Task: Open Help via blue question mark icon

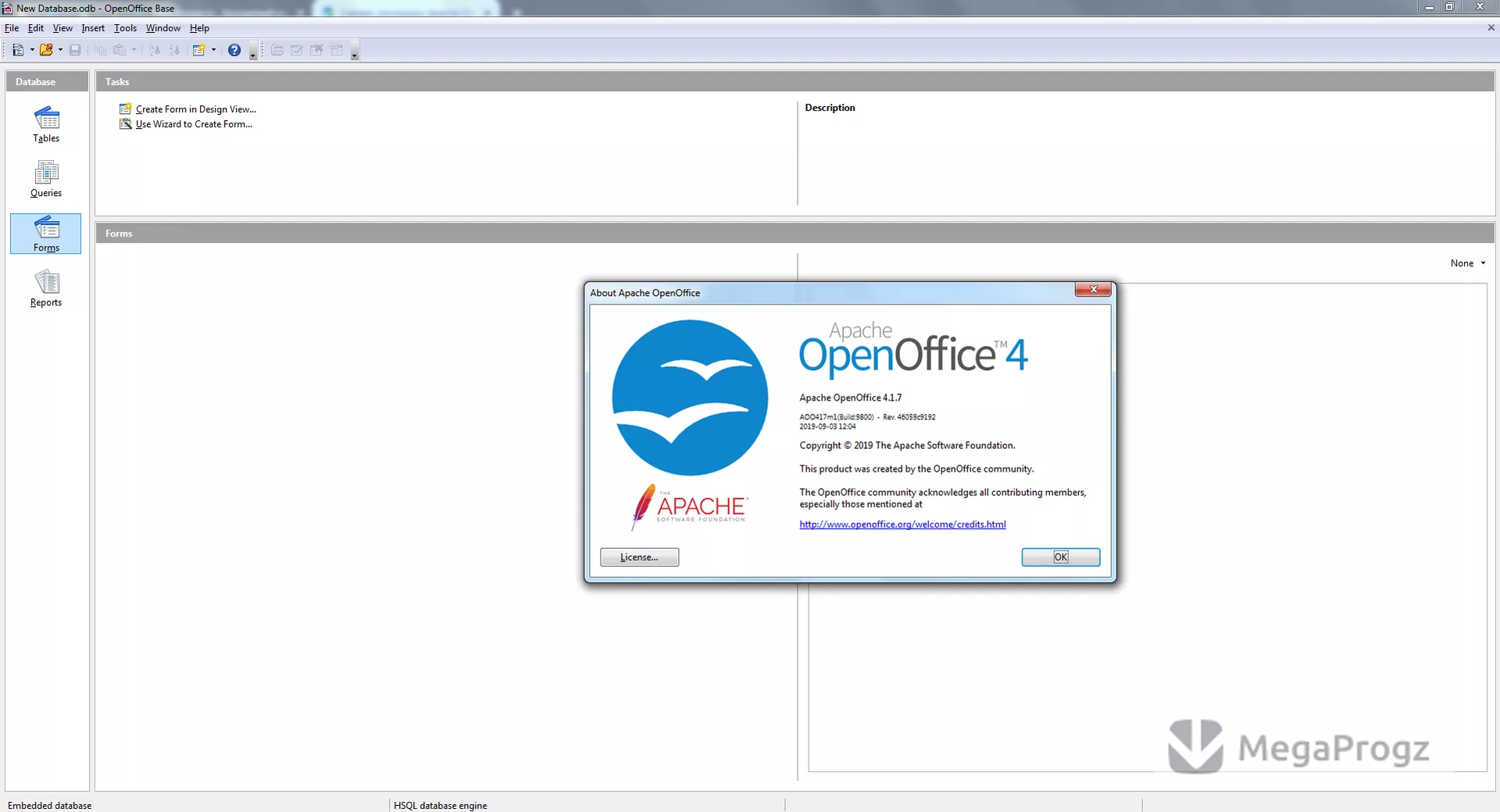Action: 234,50
